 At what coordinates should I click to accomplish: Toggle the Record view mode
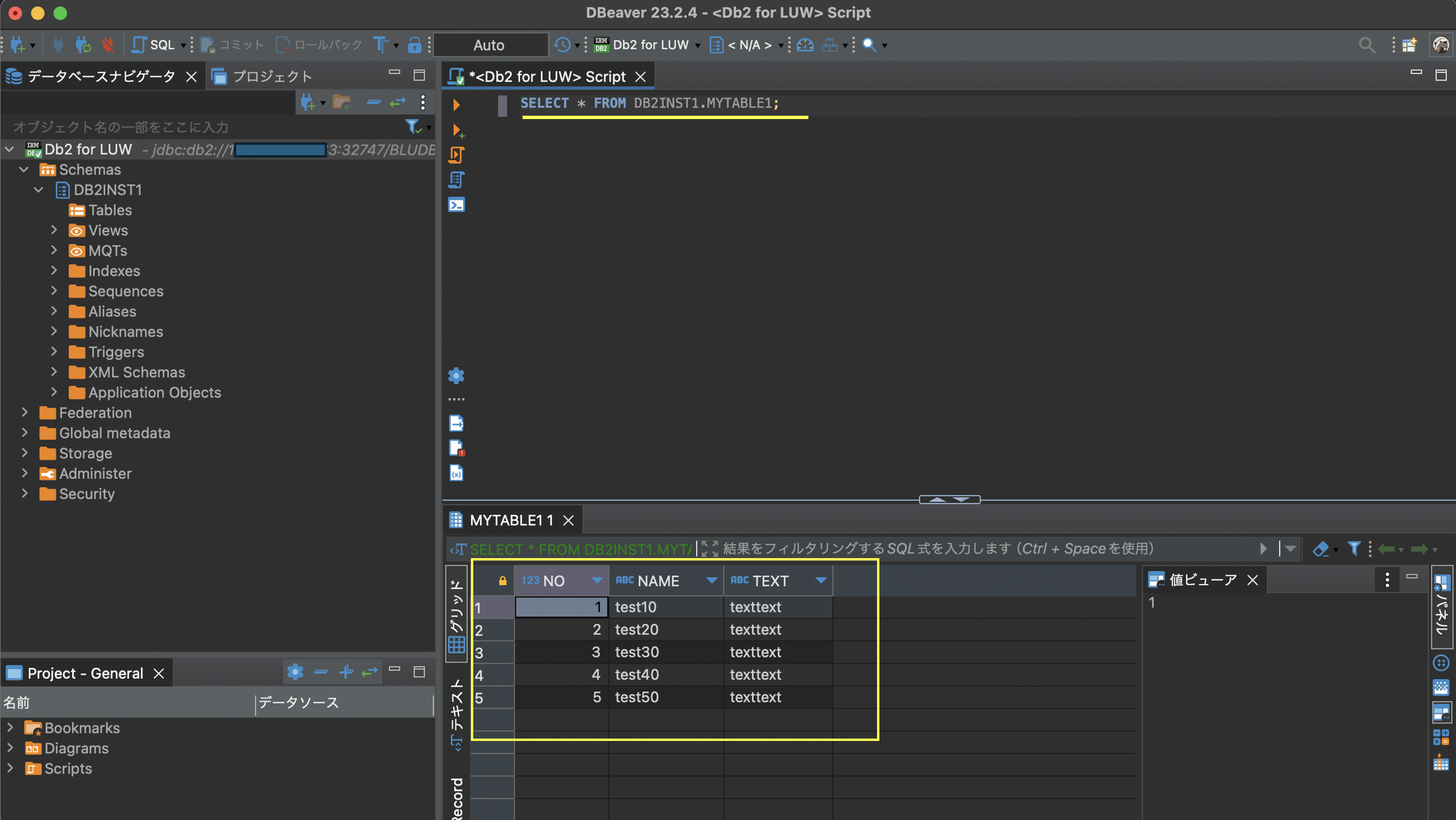(456, 797)
